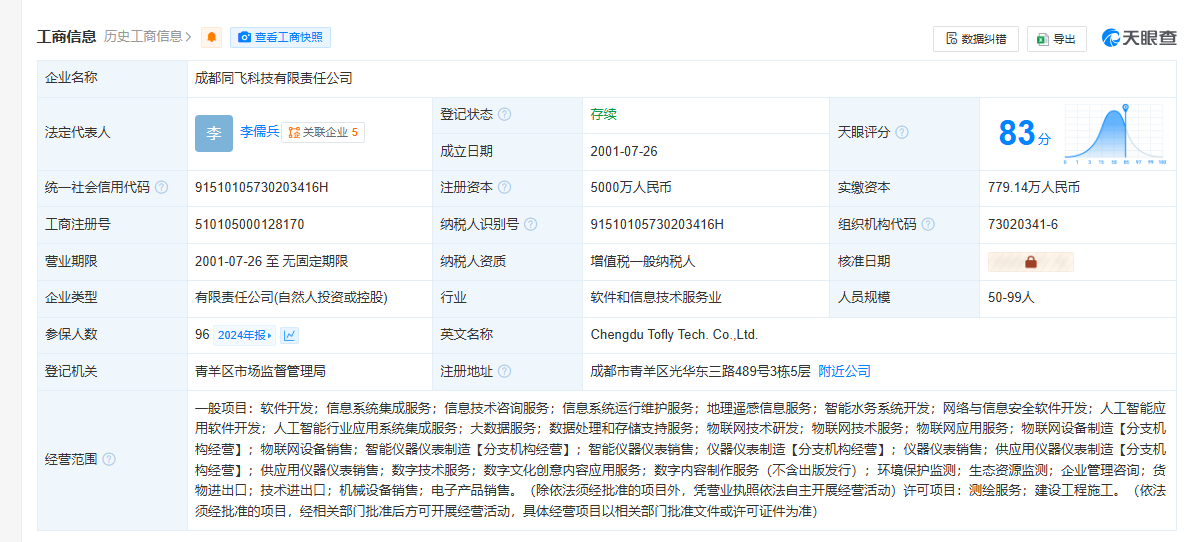
Task: Click the trend chart icon beside 2024年报
Action: [289, 335]
